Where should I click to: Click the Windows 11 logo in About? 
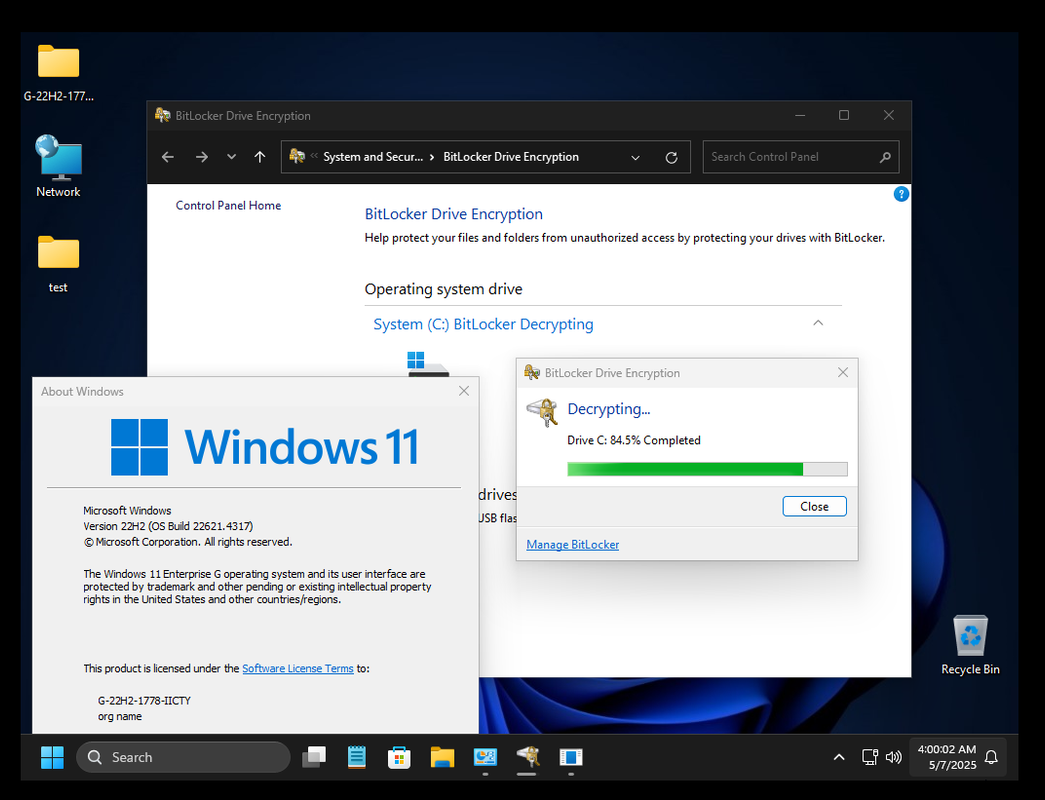coord(265,447)
